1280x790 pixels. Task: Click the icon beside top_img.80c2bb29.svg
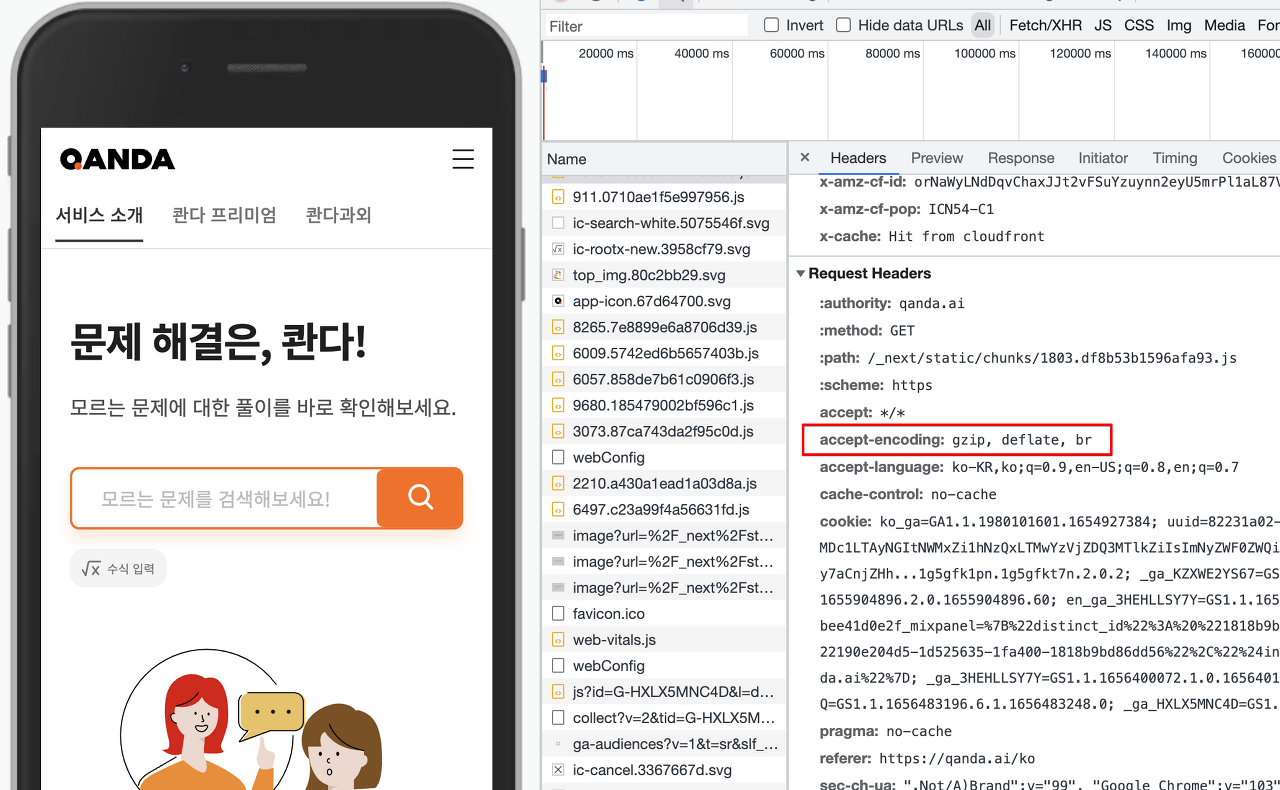coord(558,275)
